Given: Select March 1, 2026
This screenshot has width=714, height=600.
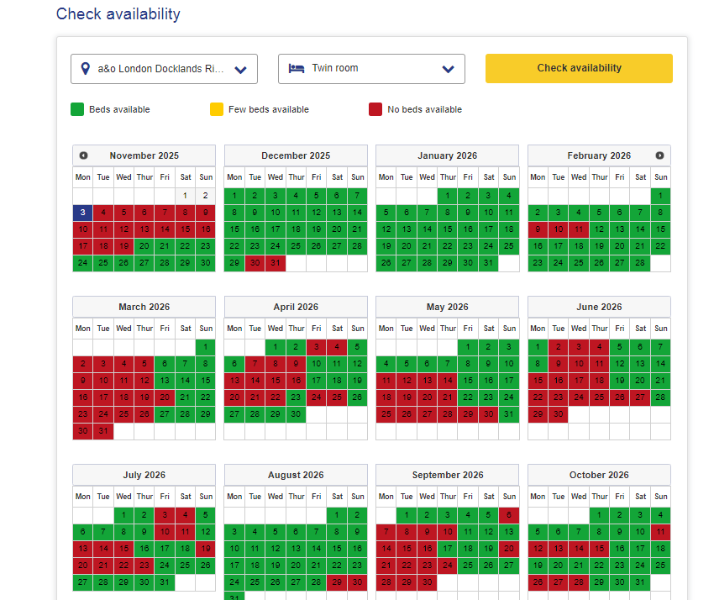Looking at the screenshot, I should point(206,347).
